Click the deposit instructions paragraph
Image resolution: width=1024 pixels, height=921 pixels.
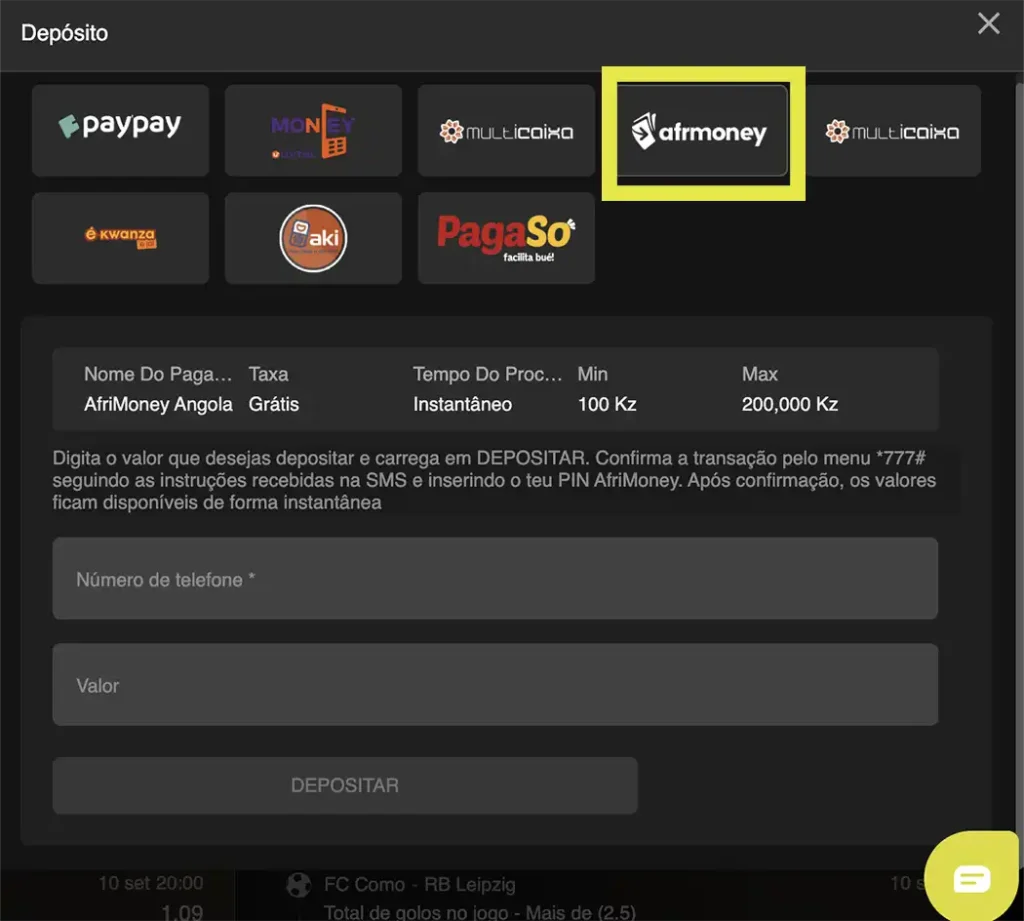click(494, 480)
